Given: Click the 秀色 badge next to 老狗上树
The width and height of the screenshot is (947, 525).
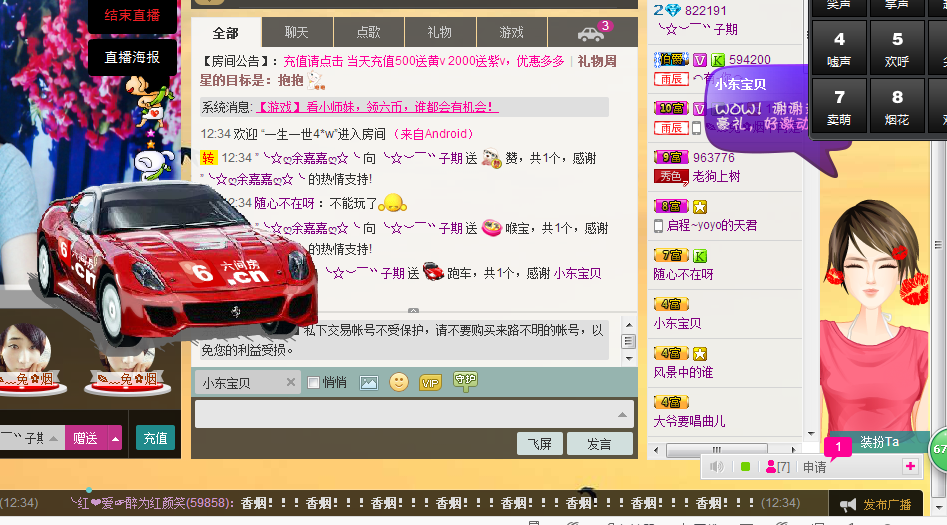Looking at the screenshot, I should [671, 176].
